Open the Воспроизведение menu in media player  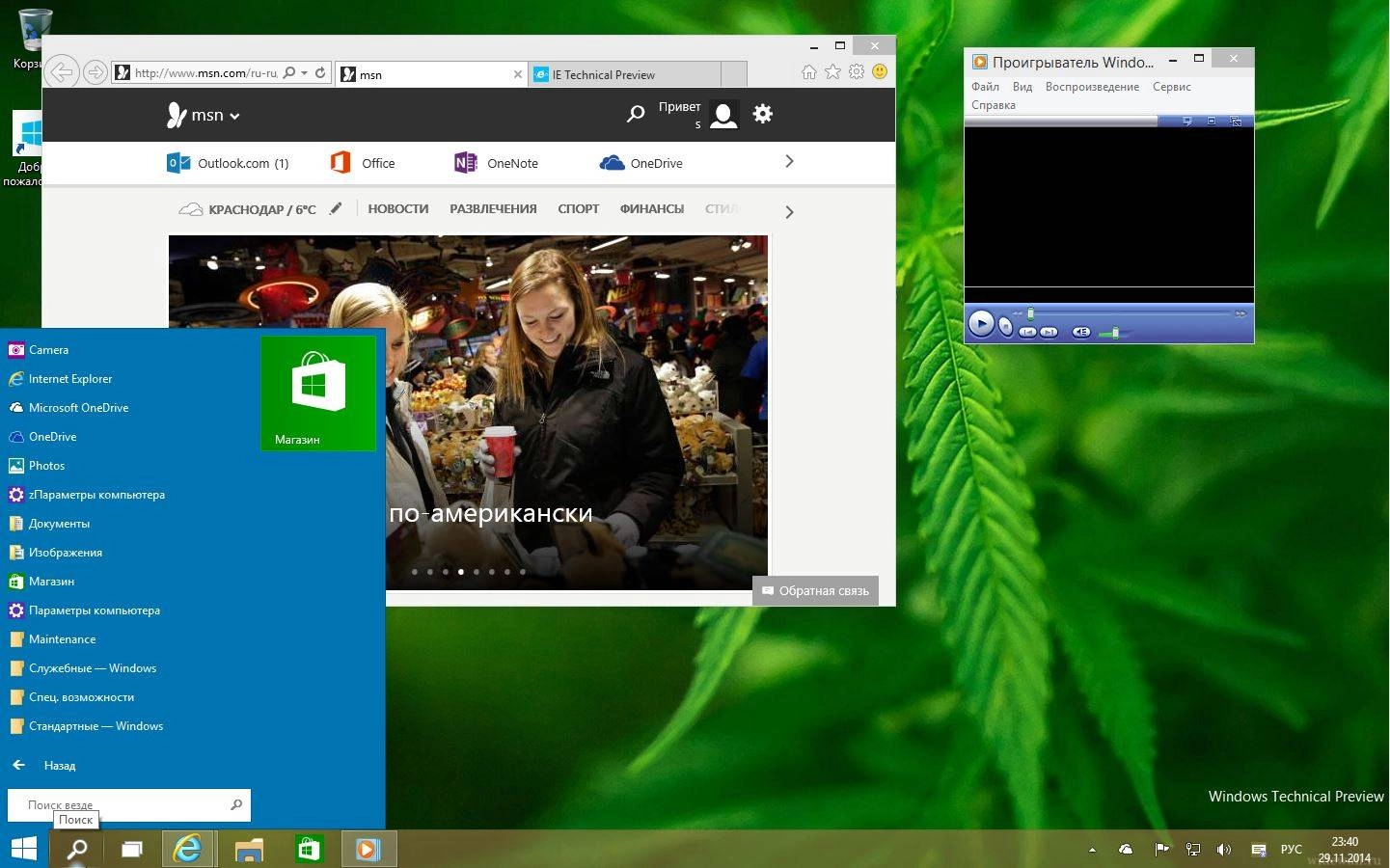pyautogui.click(x=1092, y=87)
